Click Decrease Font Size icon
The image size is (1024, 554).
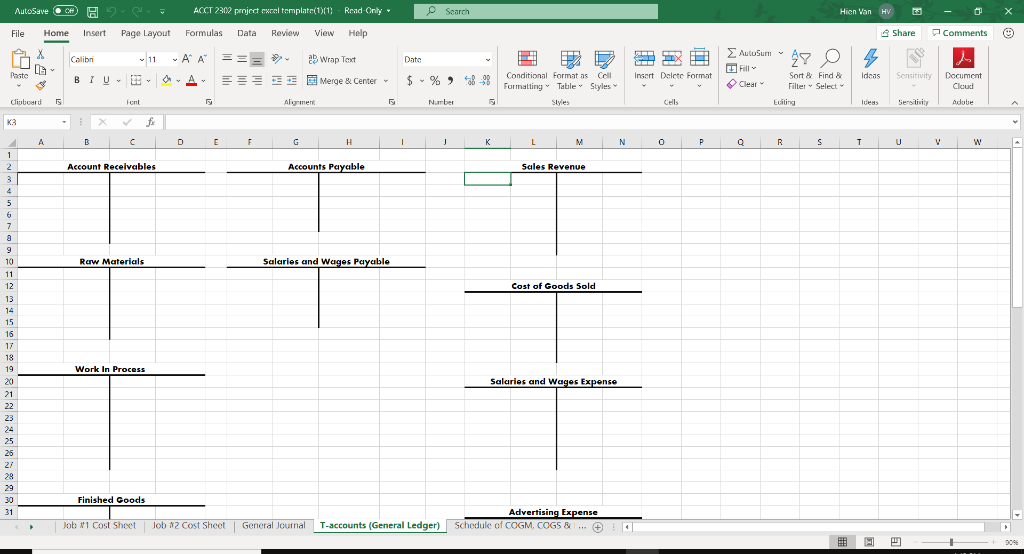[202, 59]
